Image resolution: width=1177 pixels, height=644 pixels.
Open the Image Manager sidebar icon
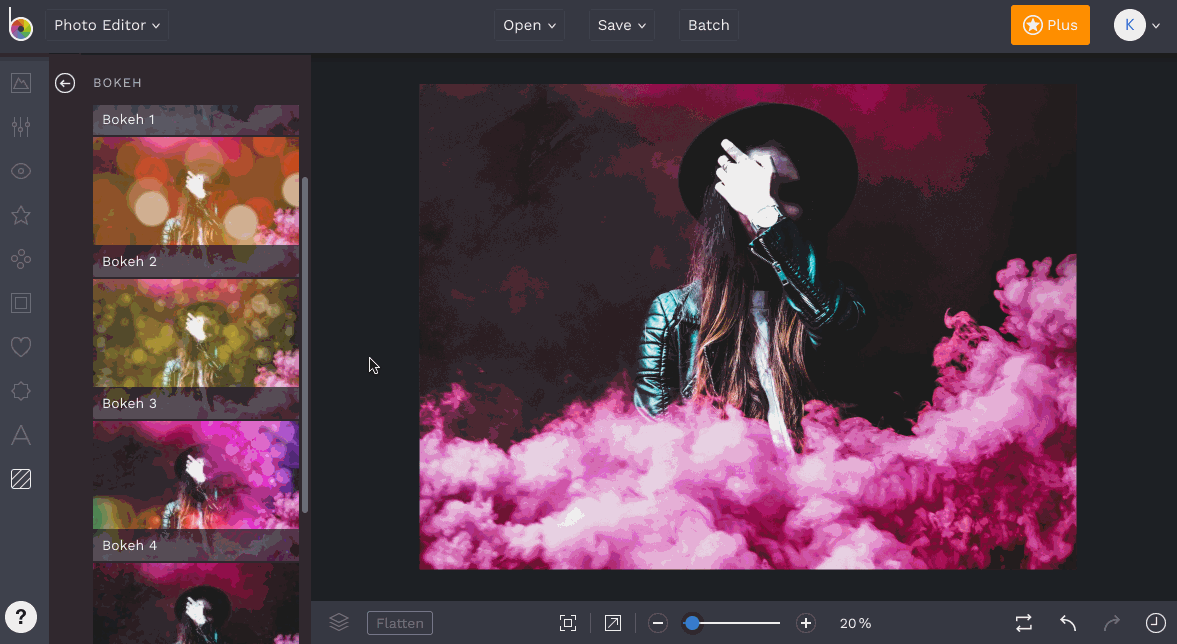point(21,83)
